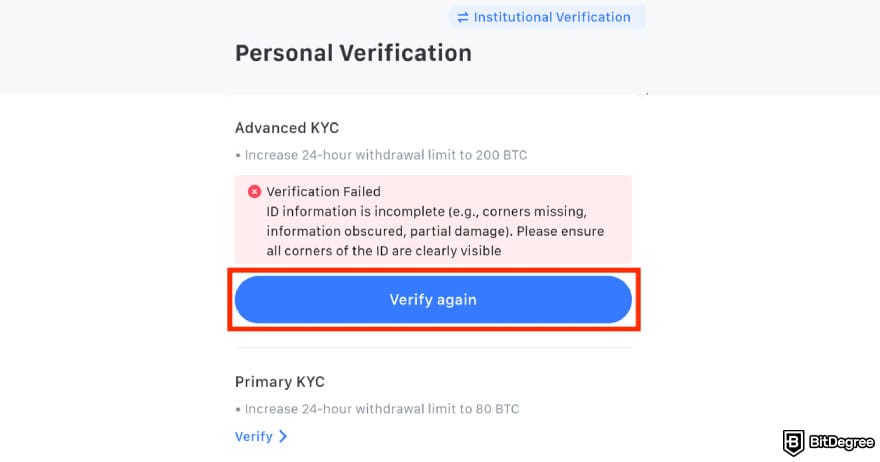Image resolution: width=880 pixels, height=462 pixels.
Task: Click the 80 BTC withdrawal limit description
Action: coord(382,409)
